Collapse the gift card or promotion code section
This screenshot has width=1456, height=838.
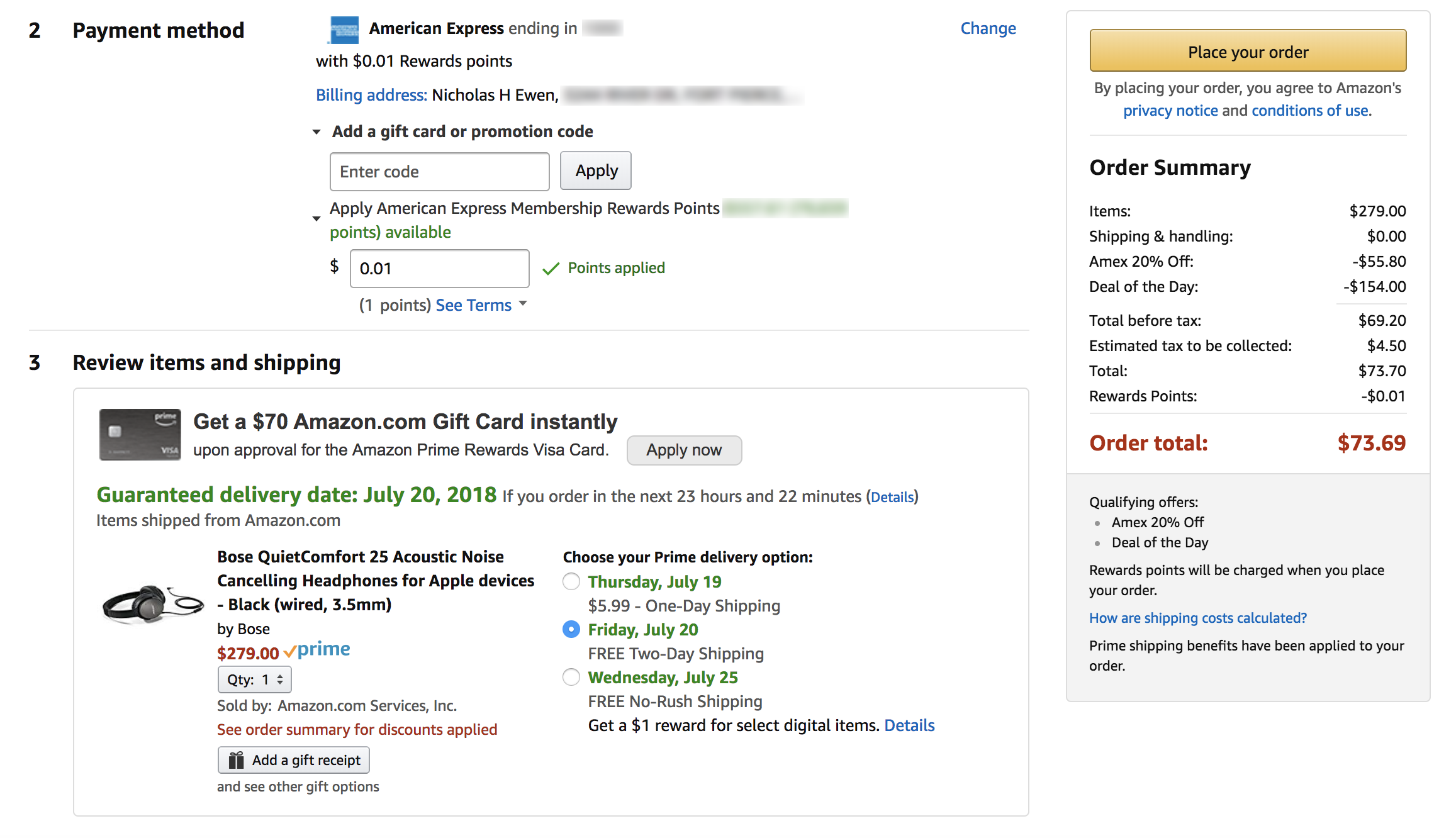(316, 132)
